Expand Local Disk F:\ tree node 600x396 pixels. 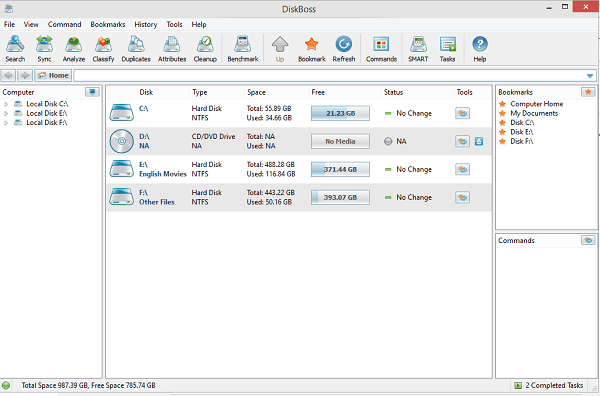coord(6,123)
